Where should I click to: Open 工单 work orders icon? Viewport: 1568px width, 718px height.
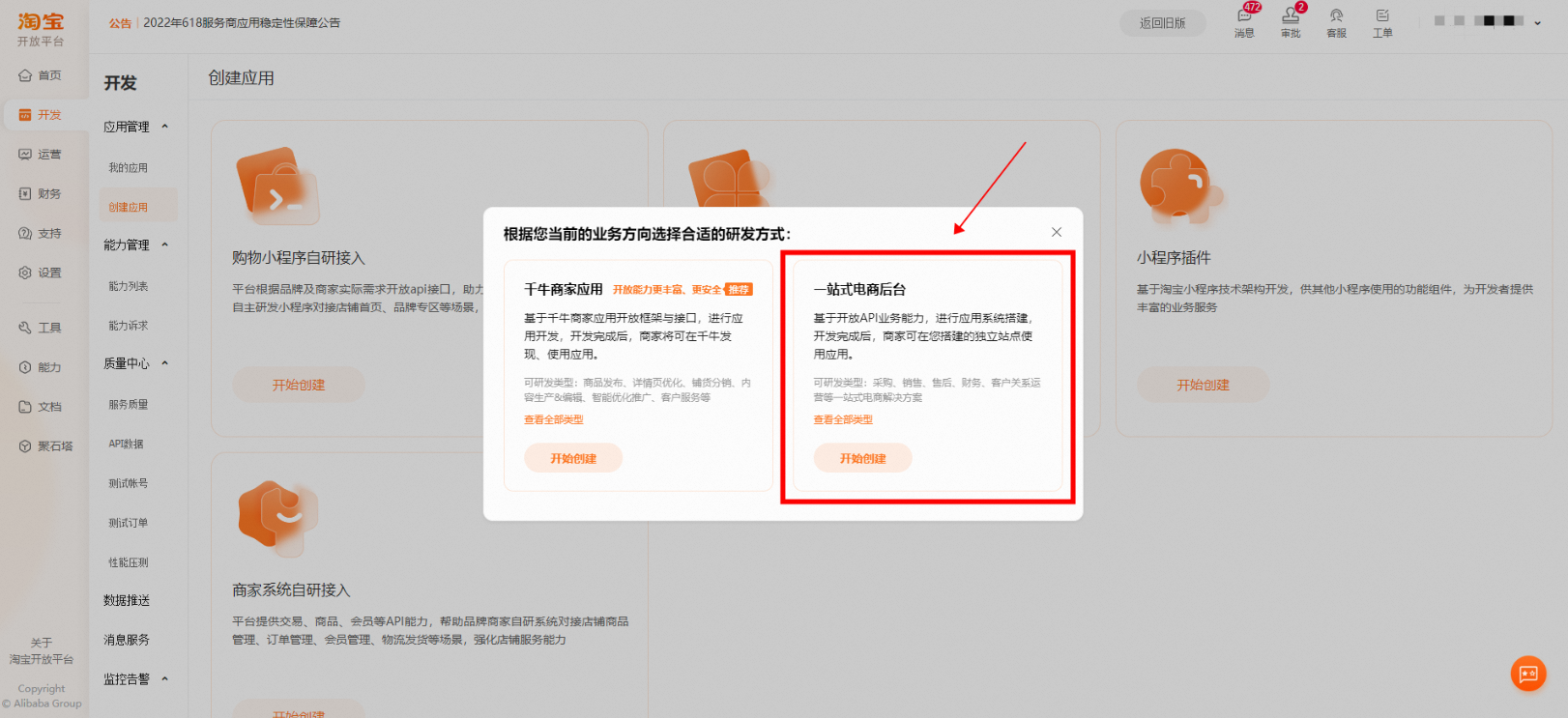tap(1382, 21)
